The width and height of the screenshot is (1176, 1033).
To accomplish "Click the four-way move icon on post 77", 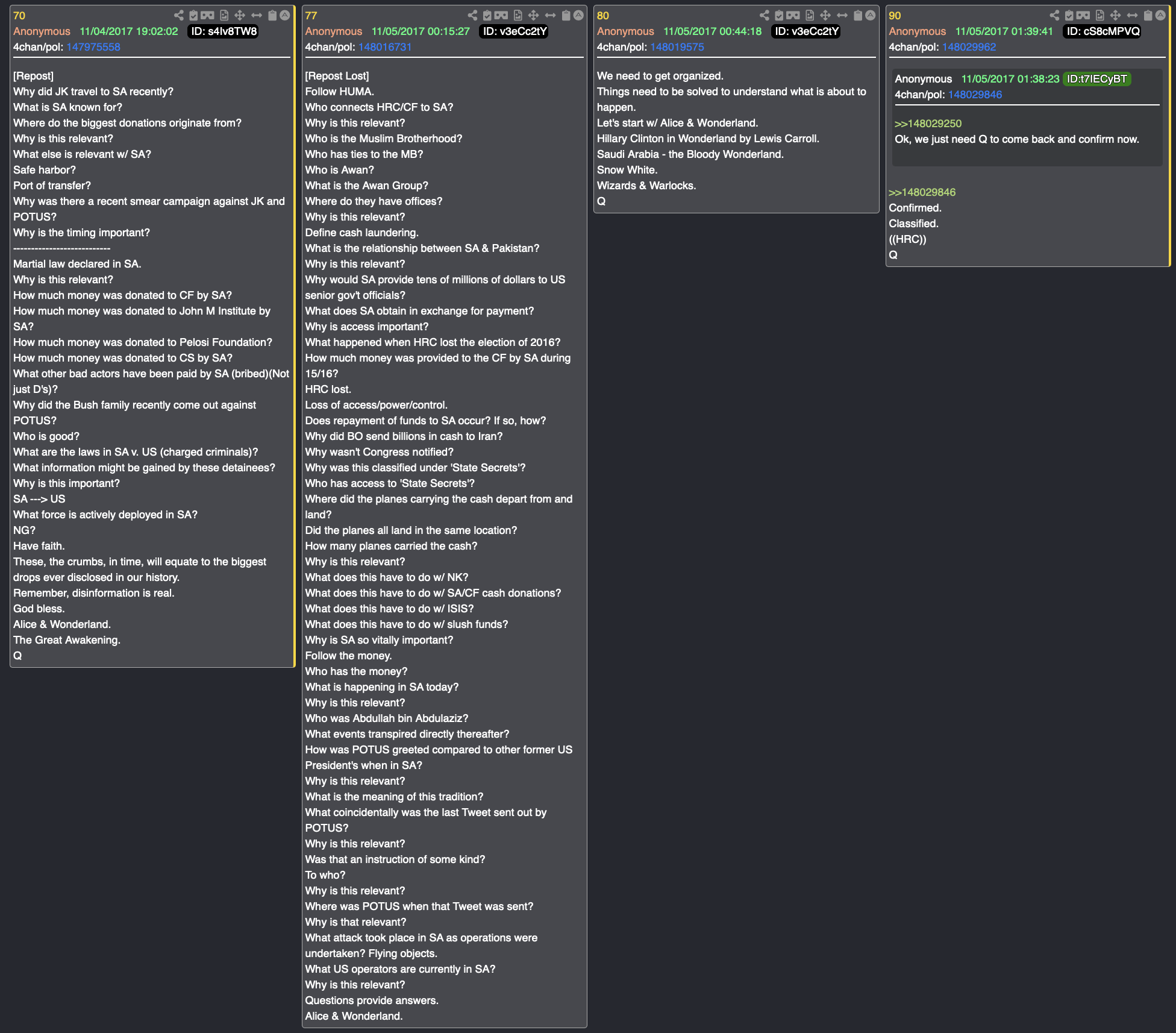I will point(533,15).
